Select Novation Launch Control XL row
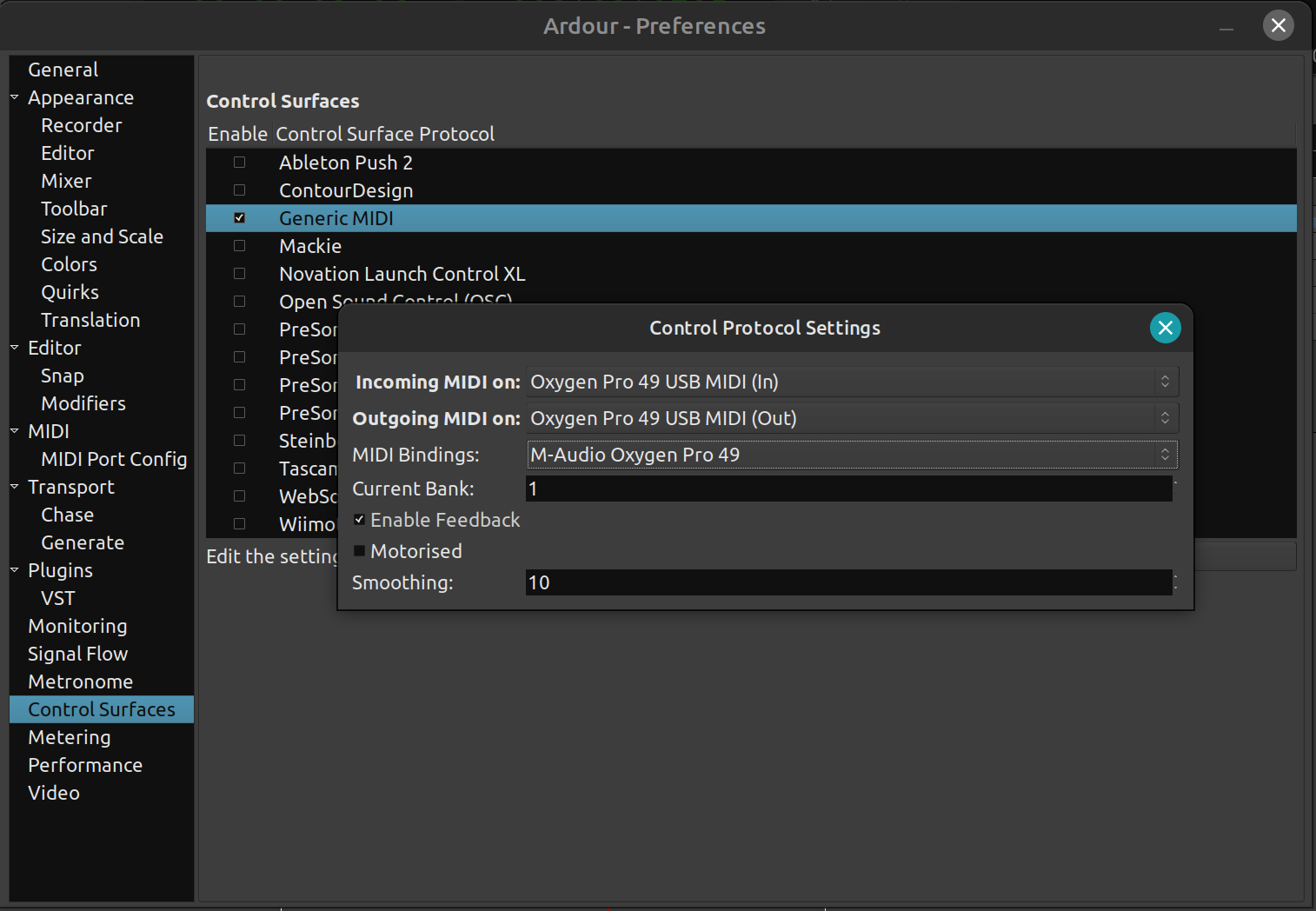 point(402,274)
